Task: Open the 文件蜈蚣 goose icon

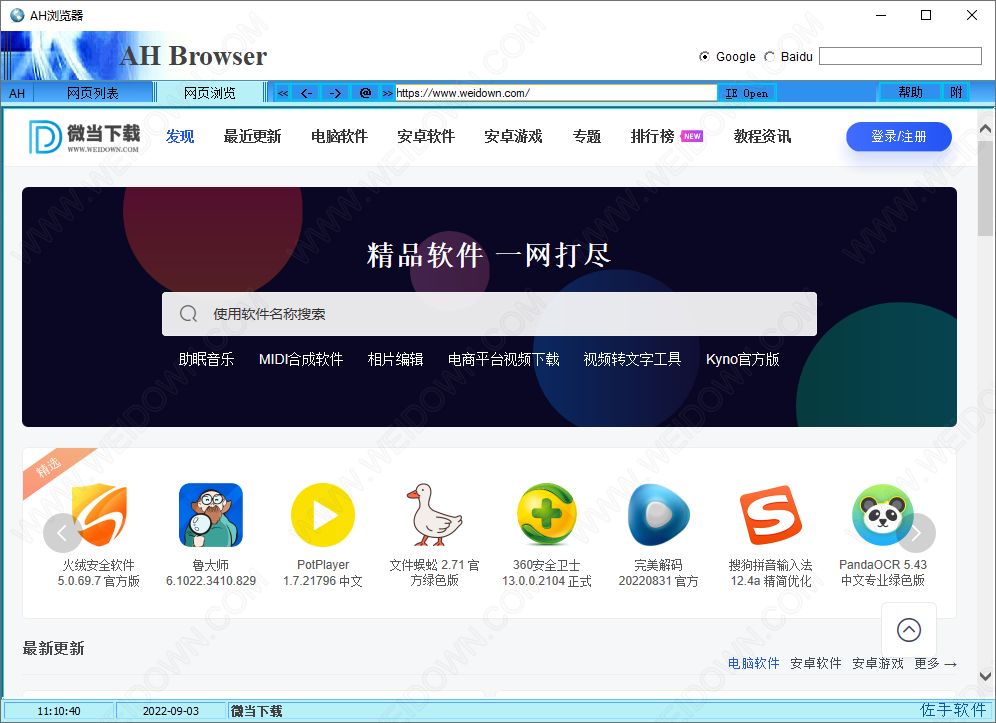Action: 434,515
